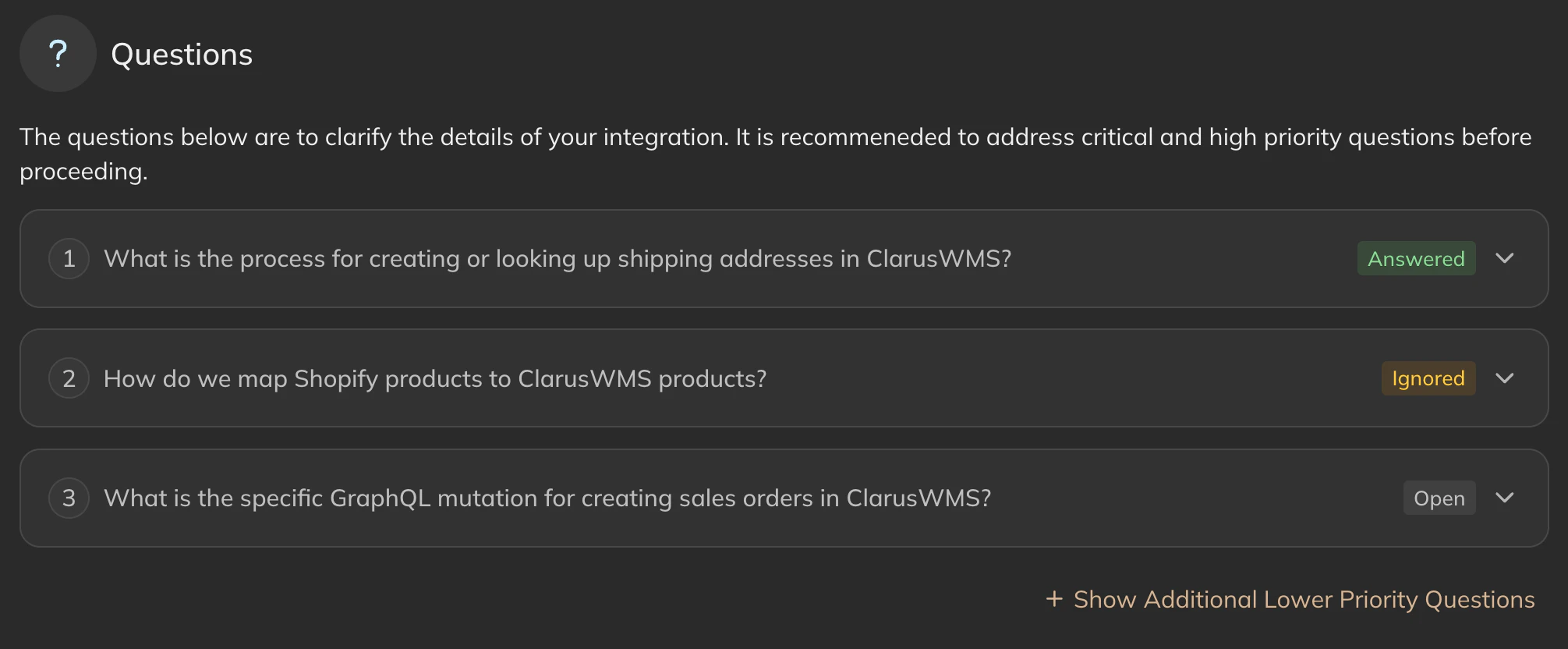Click the green Answered status badge
The image size is (1568, 649).
(1416, 258)
